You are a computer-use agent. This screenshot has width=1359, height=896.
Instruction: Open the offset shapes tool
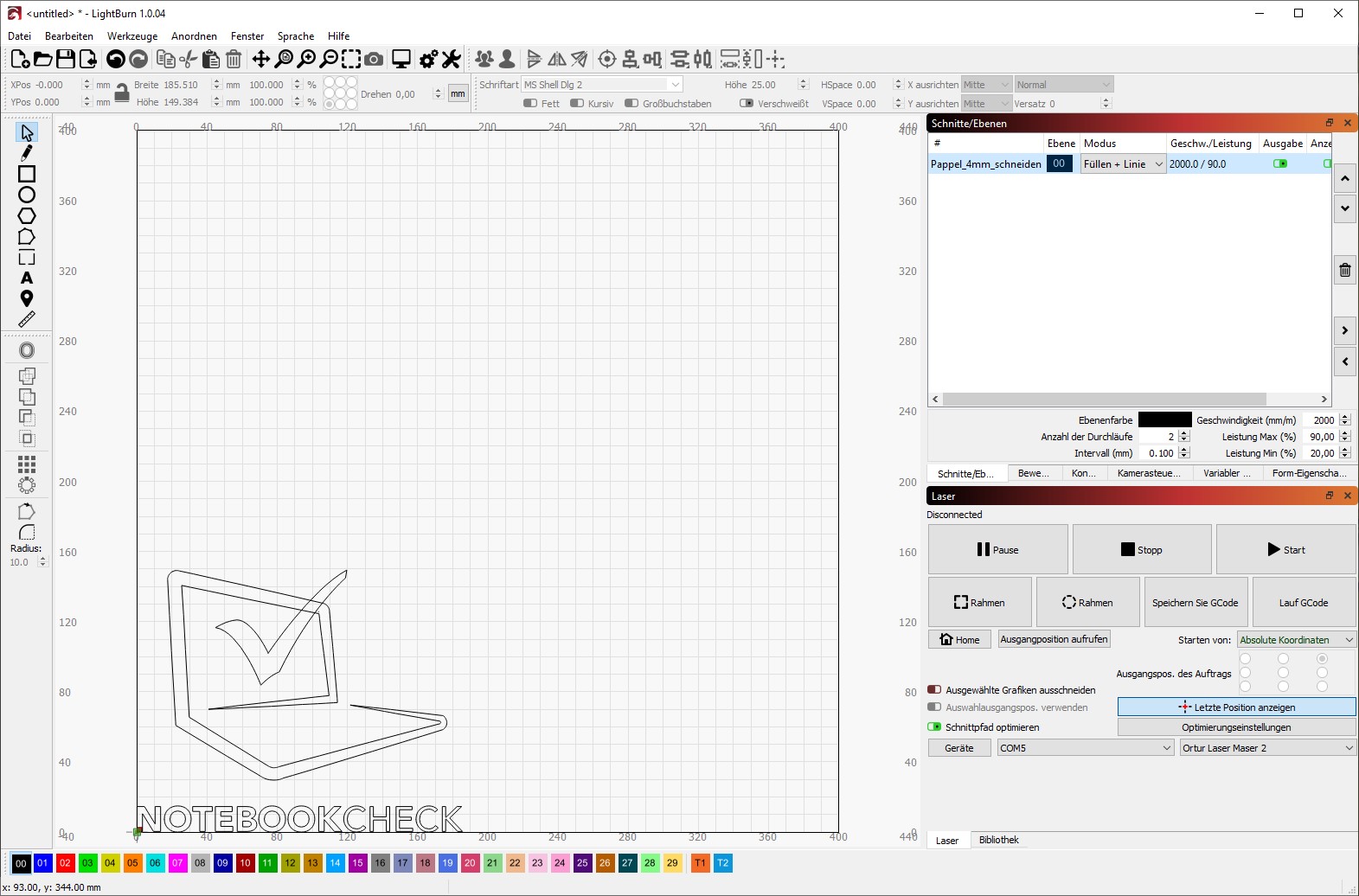pos(27,350)
